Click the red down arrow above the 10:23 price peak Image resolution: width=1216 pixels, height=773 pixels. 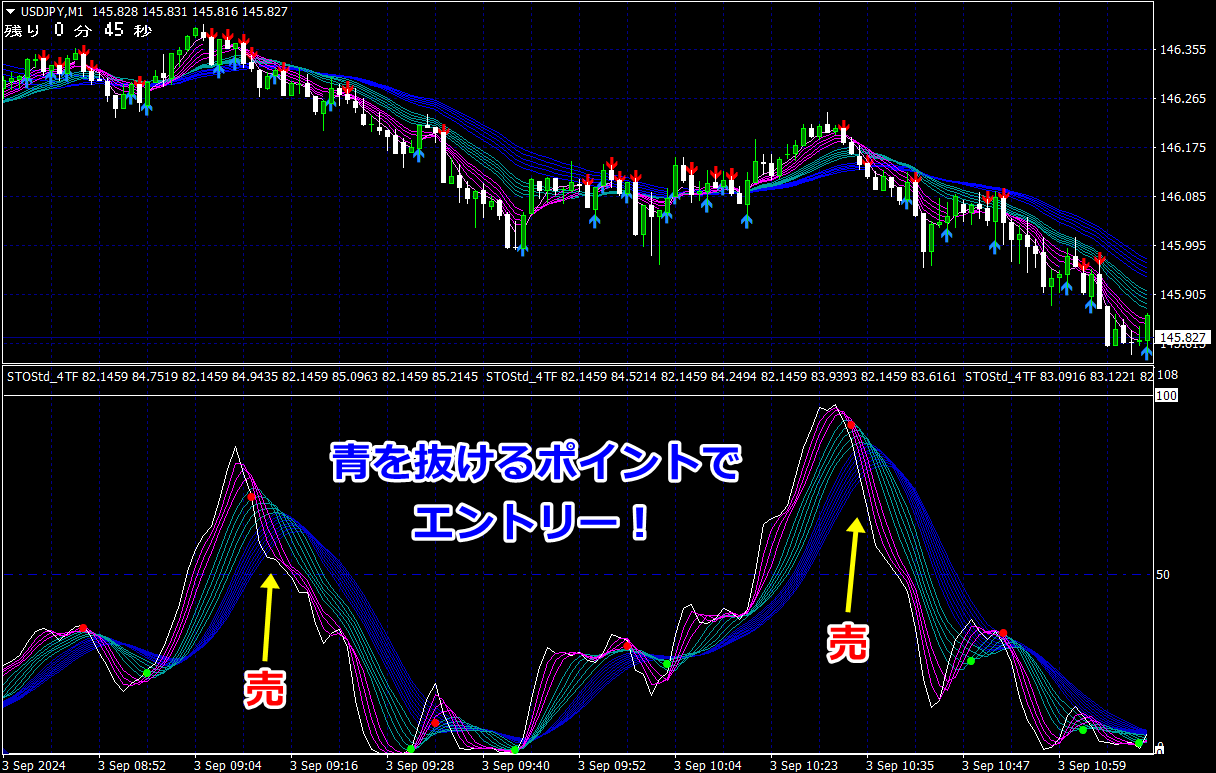pos(845,129)
